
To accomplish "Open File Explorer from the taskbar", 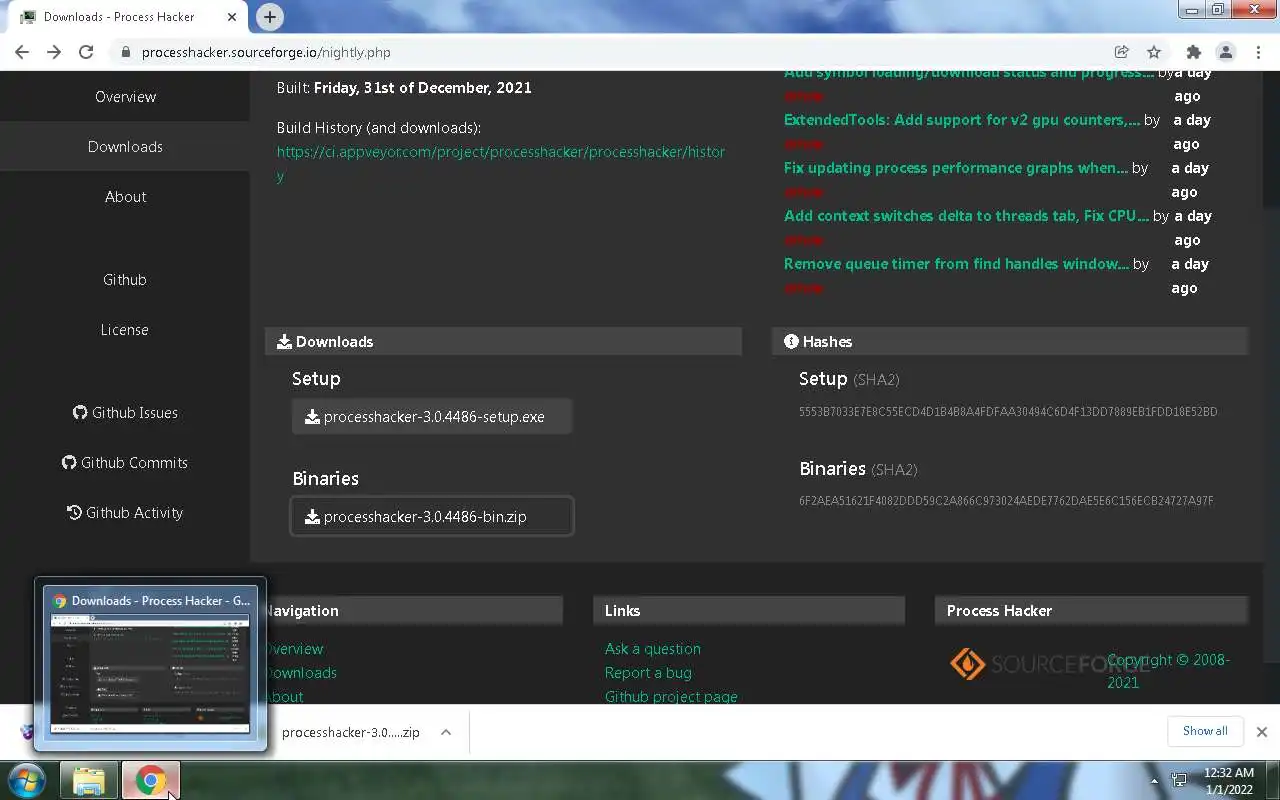I will [89, 781].
